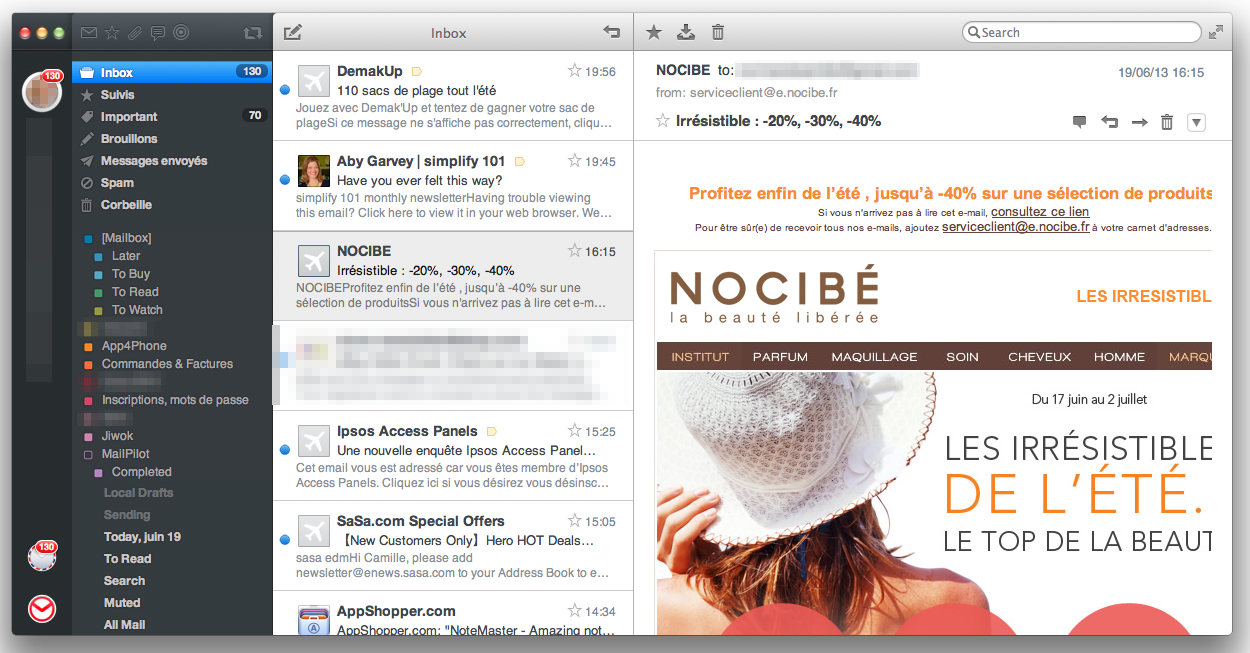Screen dimensions: 1250x653
Task: Open the message actions dropdown arrow
Action: click(1196, 122)
